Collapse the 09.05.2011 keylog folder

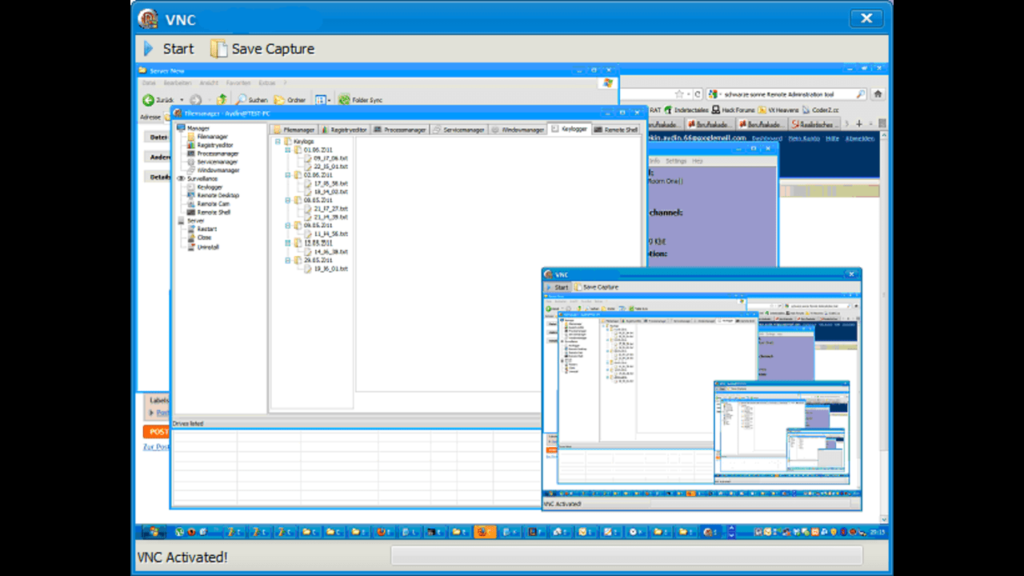pos(287,225)
